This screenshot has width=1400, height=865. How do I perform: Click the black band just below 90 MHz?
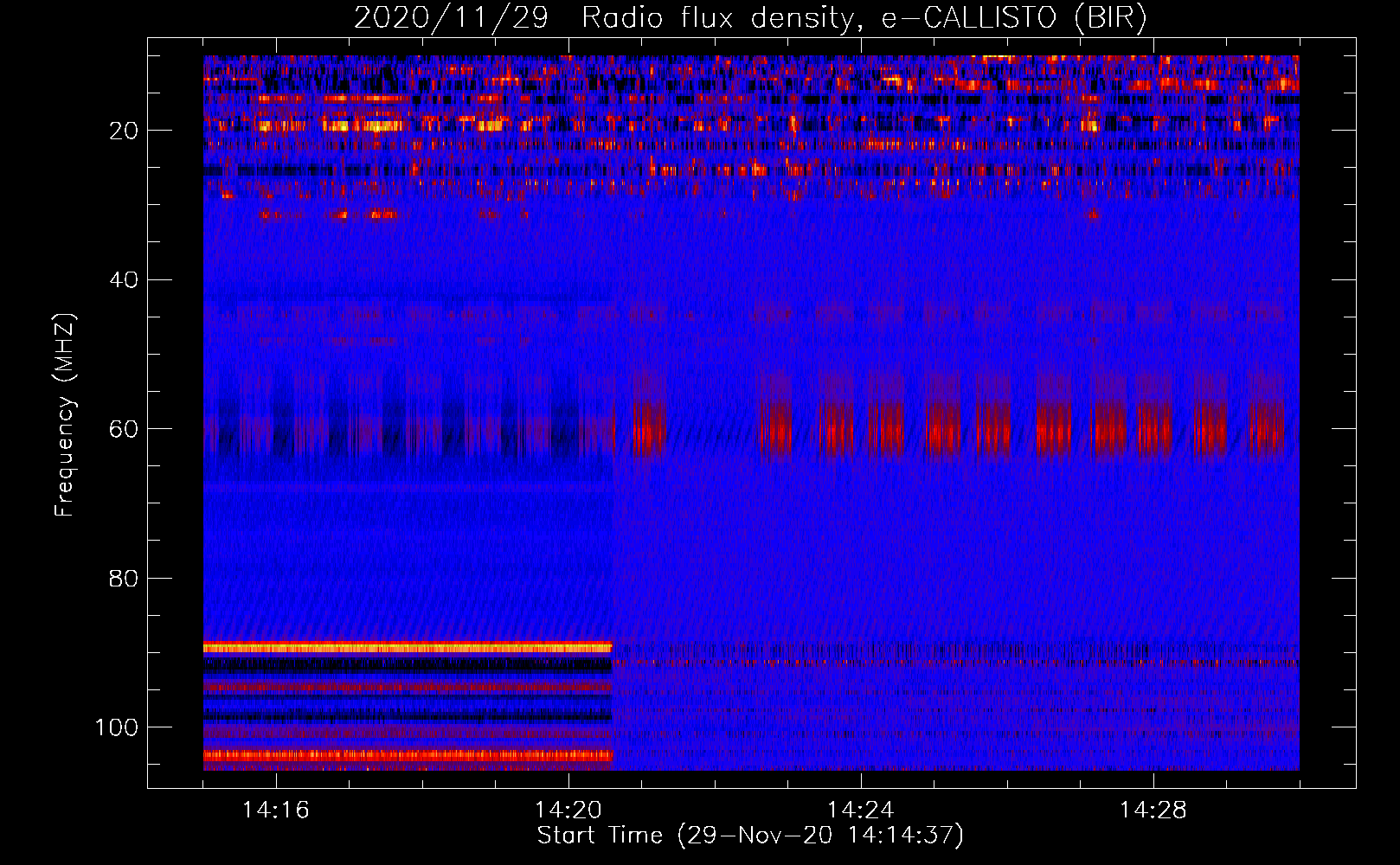407,665
